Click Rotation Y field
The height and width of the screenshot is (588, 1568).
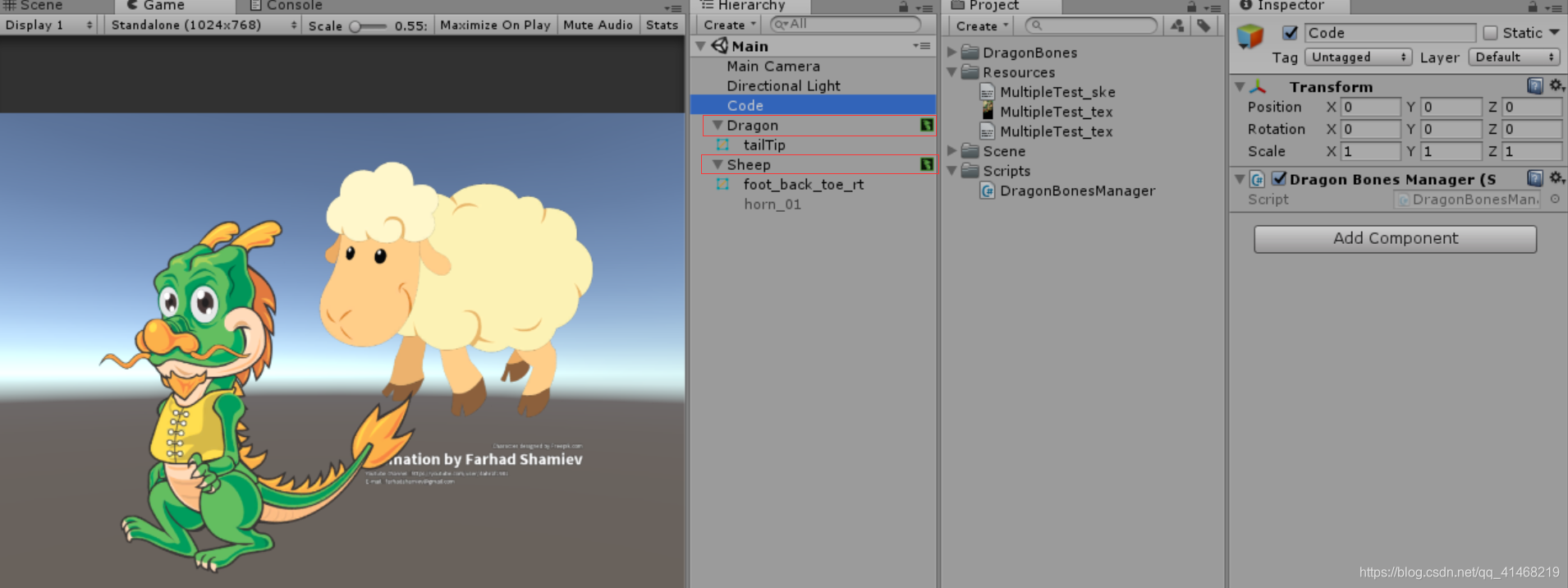coord(1451,129)
